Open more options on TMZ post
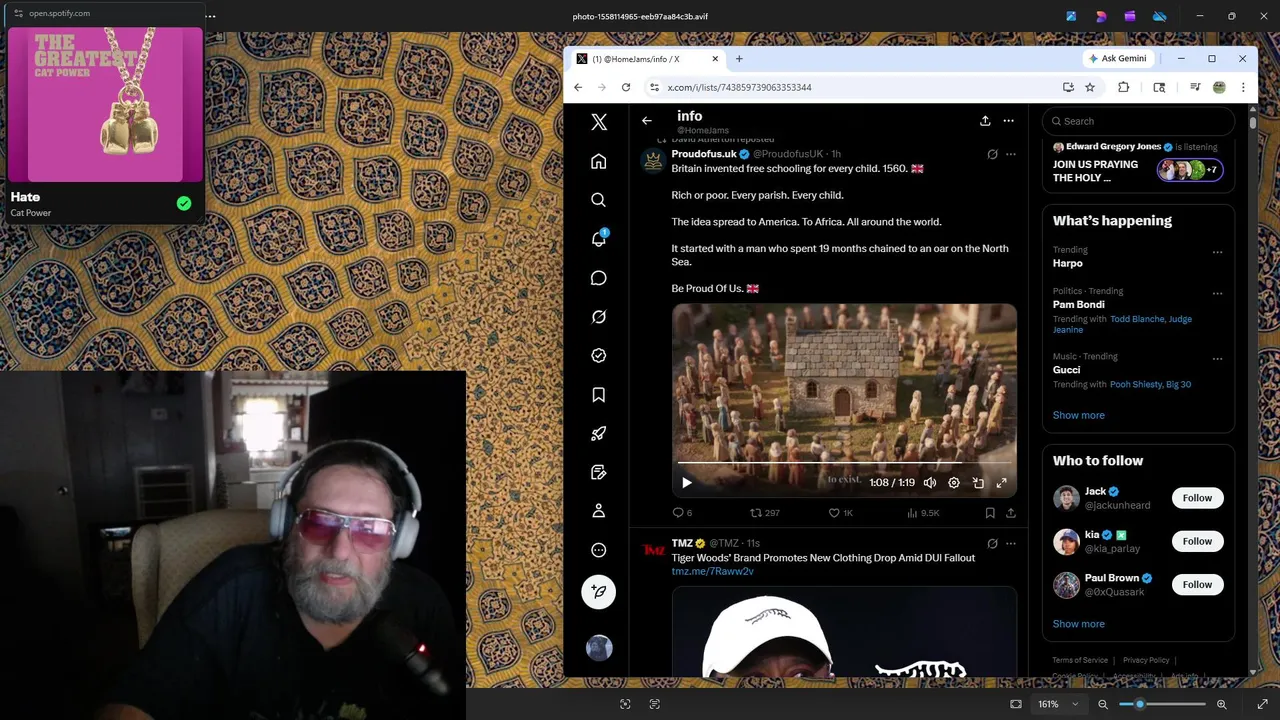Viewport: 1280px width, 720px height. point(1010,544)
